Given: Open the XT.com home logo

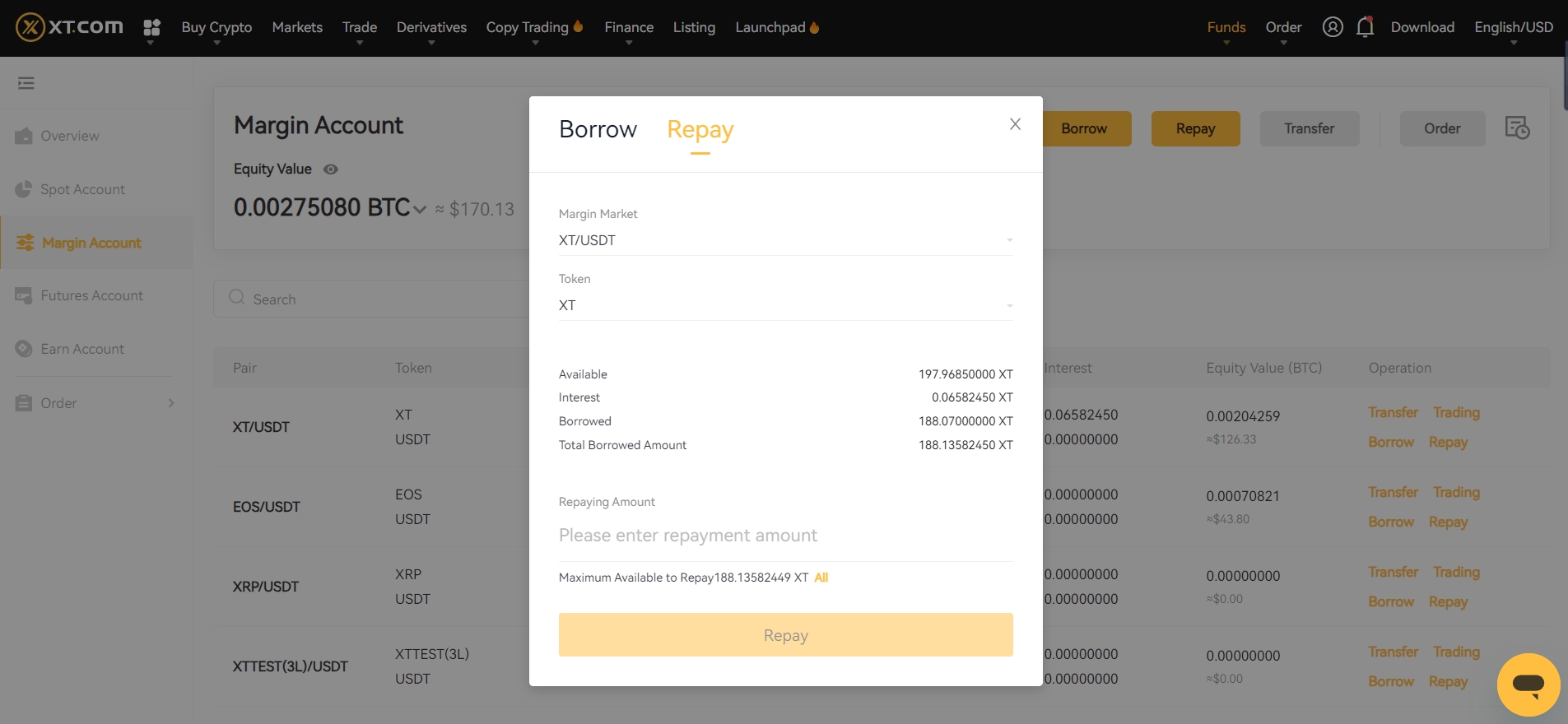Looking at the screenshot, I should (x=70, y=27).
